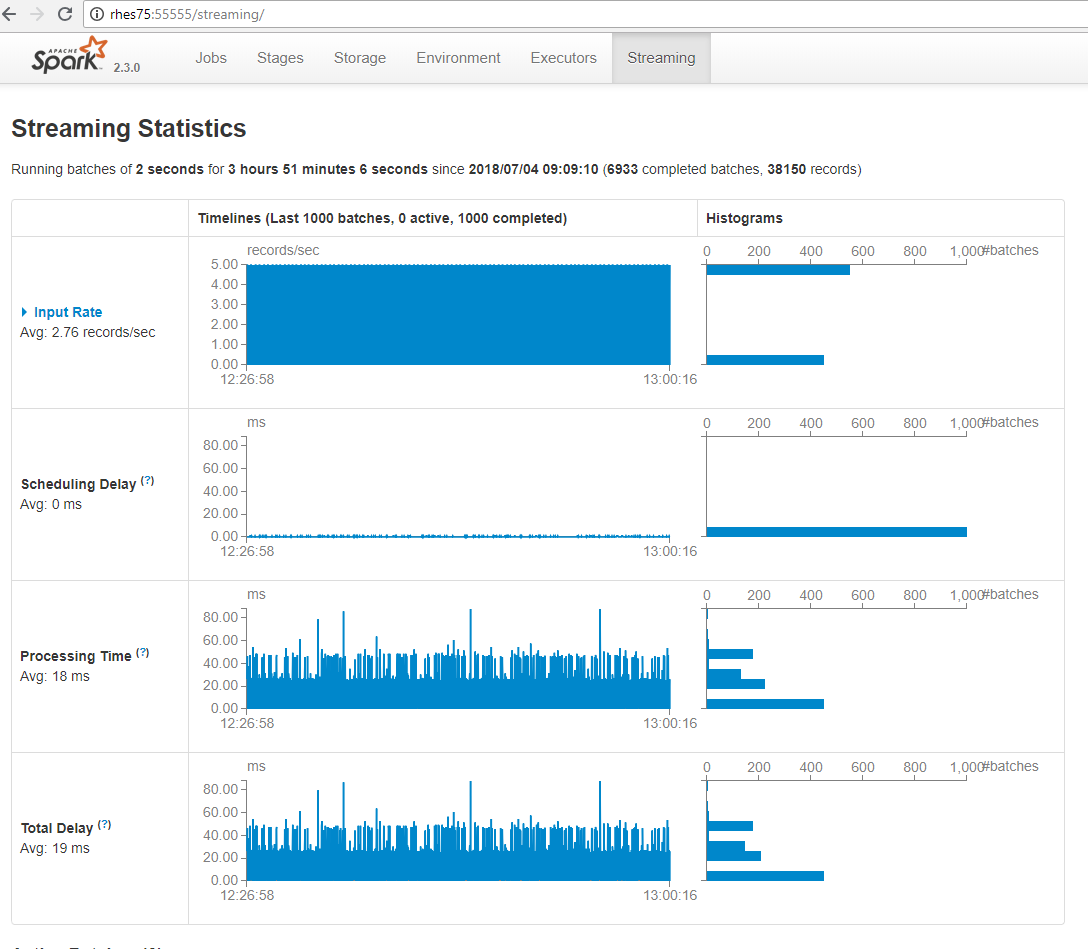Click top bar in Input Rate histogram
Viewport: 1088px width, 949px height.
778,269
